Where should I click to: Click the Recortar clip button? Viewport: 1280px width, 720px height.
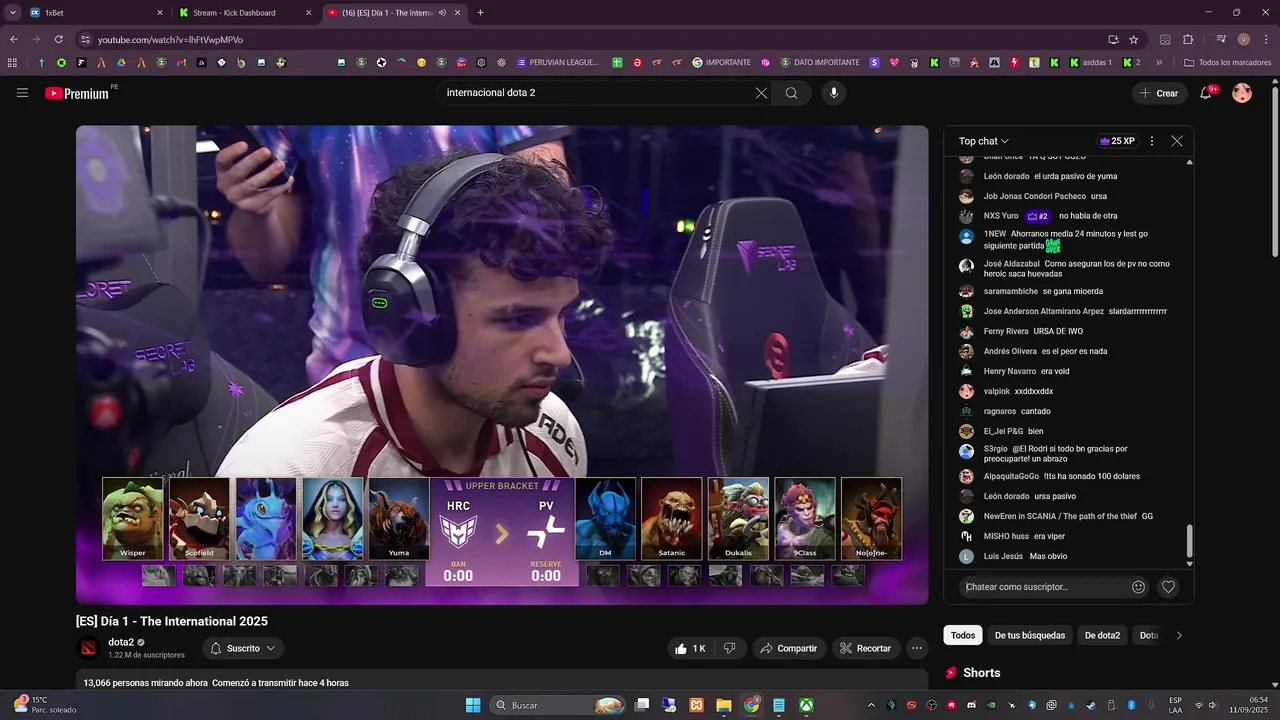point(866,648)
